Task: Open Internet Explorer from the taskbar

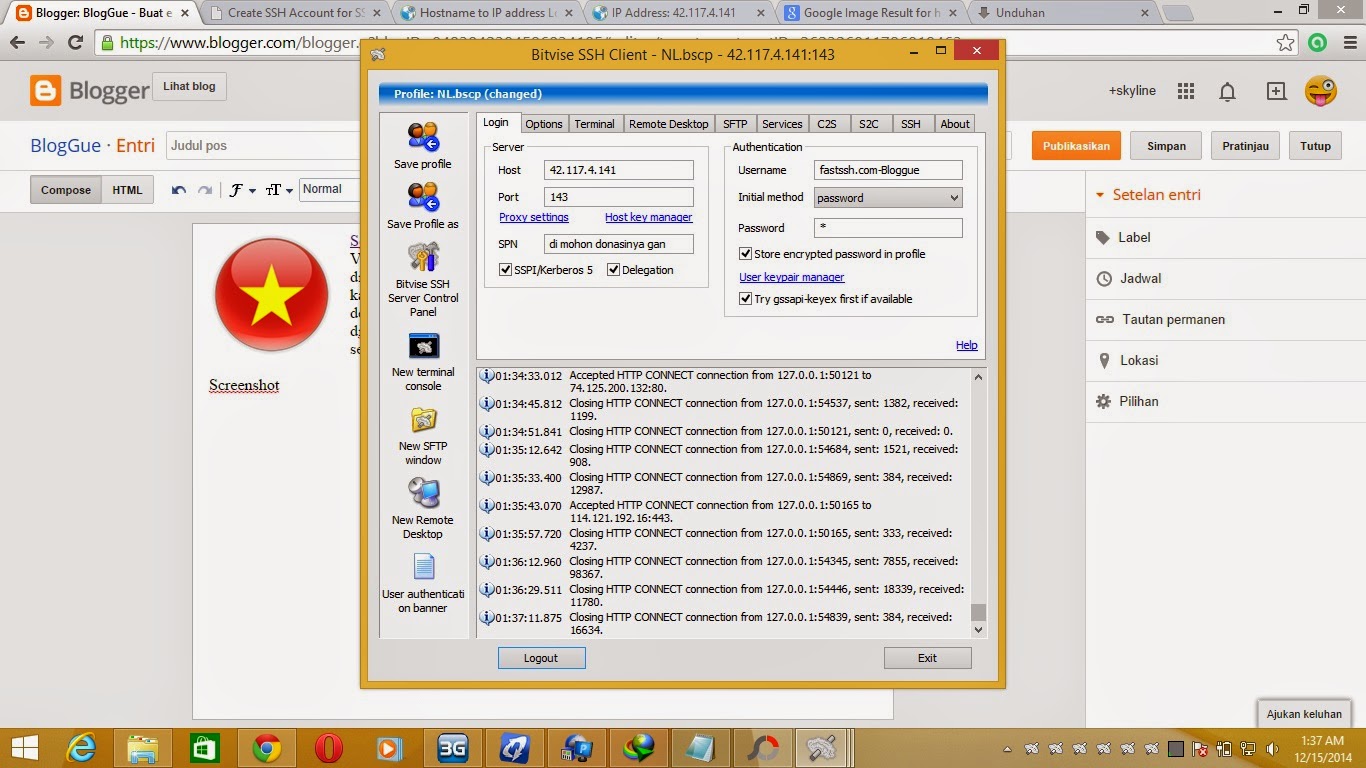Action: click(x=81, y=748)
